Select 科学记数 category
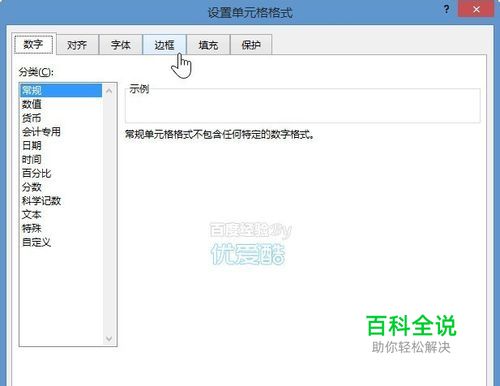The width and height of the screenshot is (500, 386). 61,201
